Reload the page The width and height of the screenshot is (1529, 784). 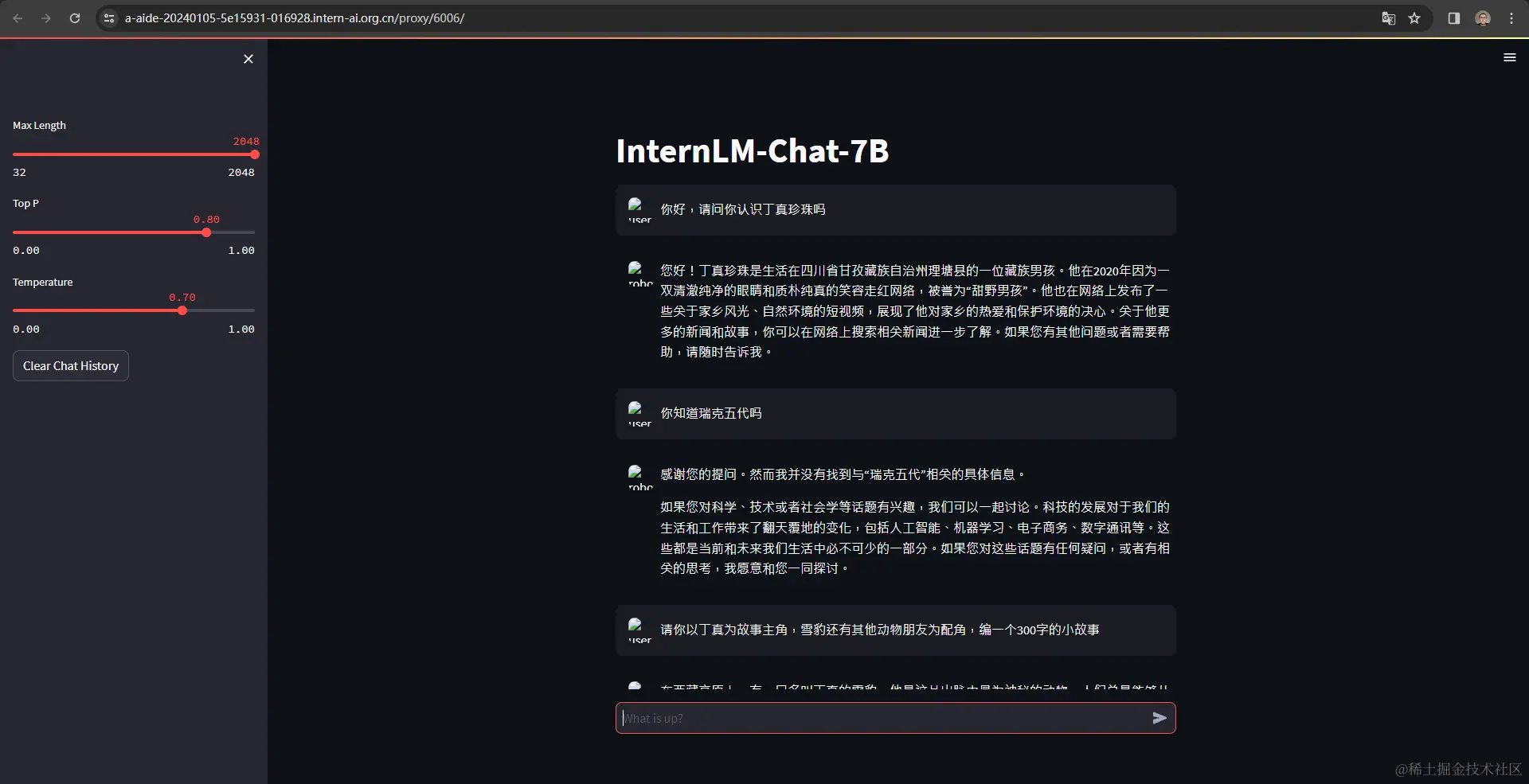[75, 18]
